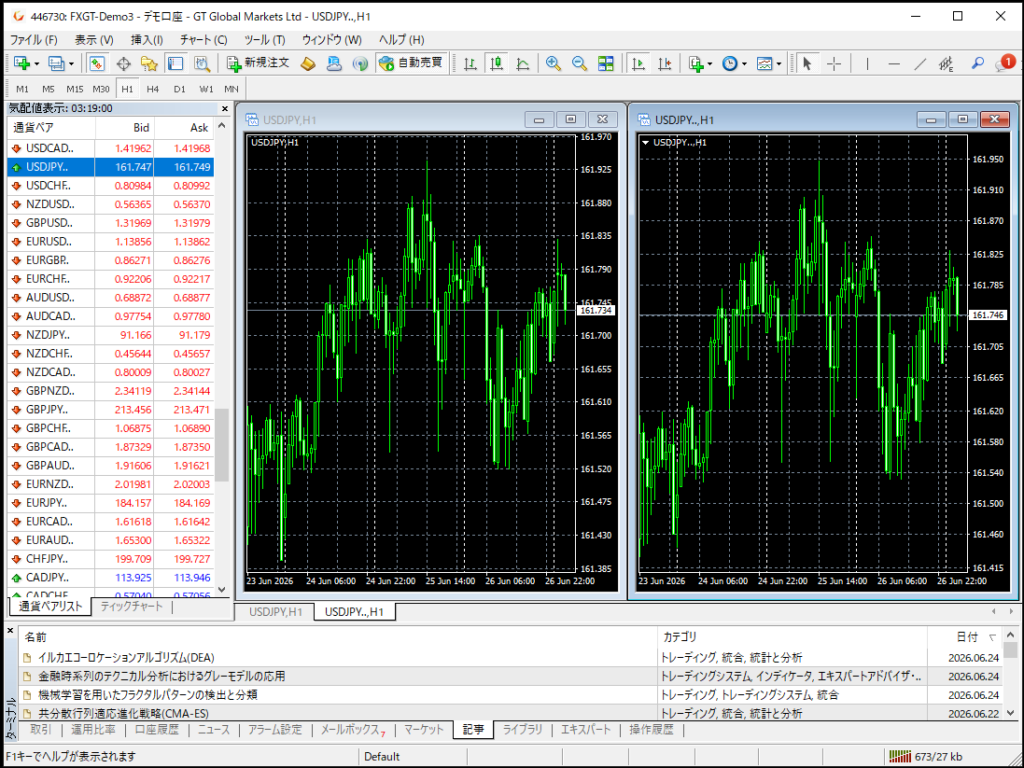Toggle the Market Watch panel visibility icon

pos(97,63)
